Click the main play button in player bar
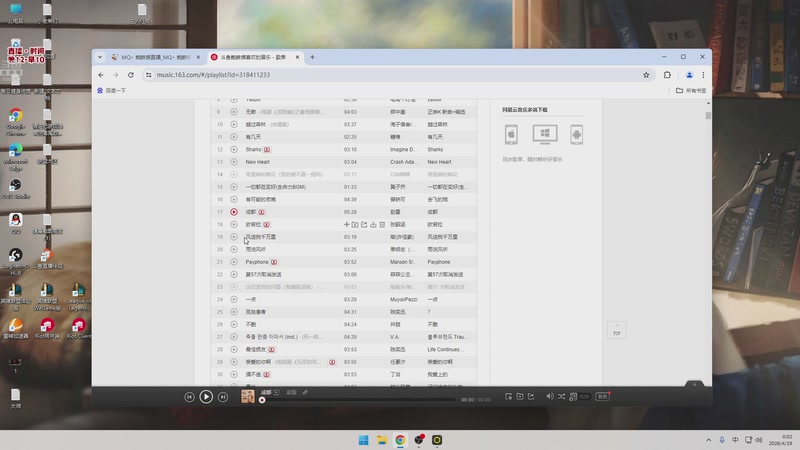 point(206,396)
